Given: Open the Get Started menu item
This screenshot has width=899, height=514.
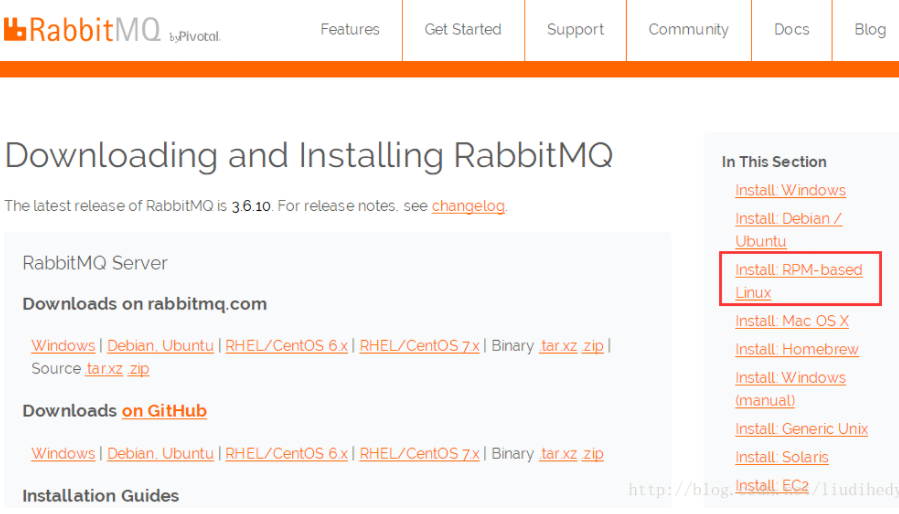Looking at the screenshot, I should (x=462, y=30).
